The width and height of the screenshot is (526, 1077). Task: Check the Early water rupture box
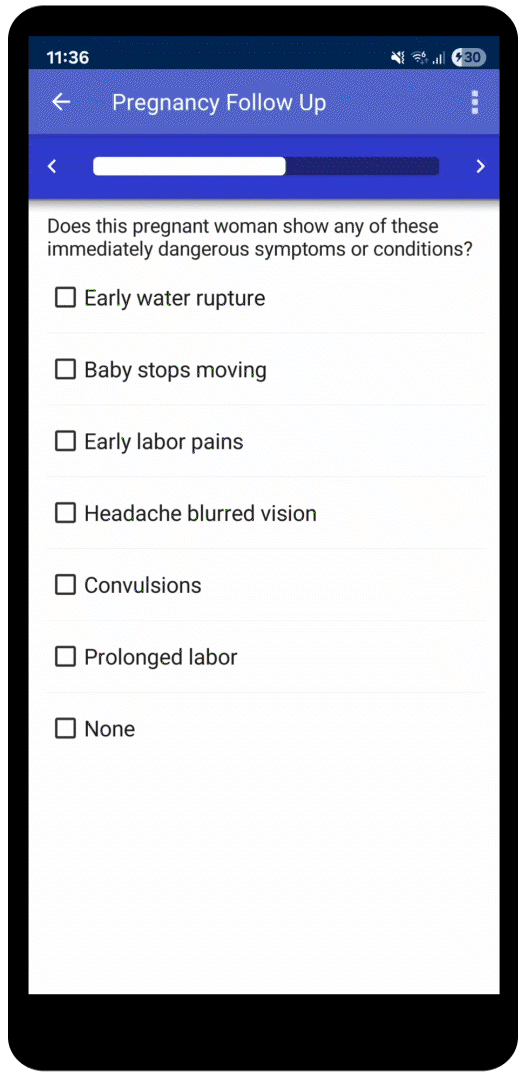(x=65, y=297)
